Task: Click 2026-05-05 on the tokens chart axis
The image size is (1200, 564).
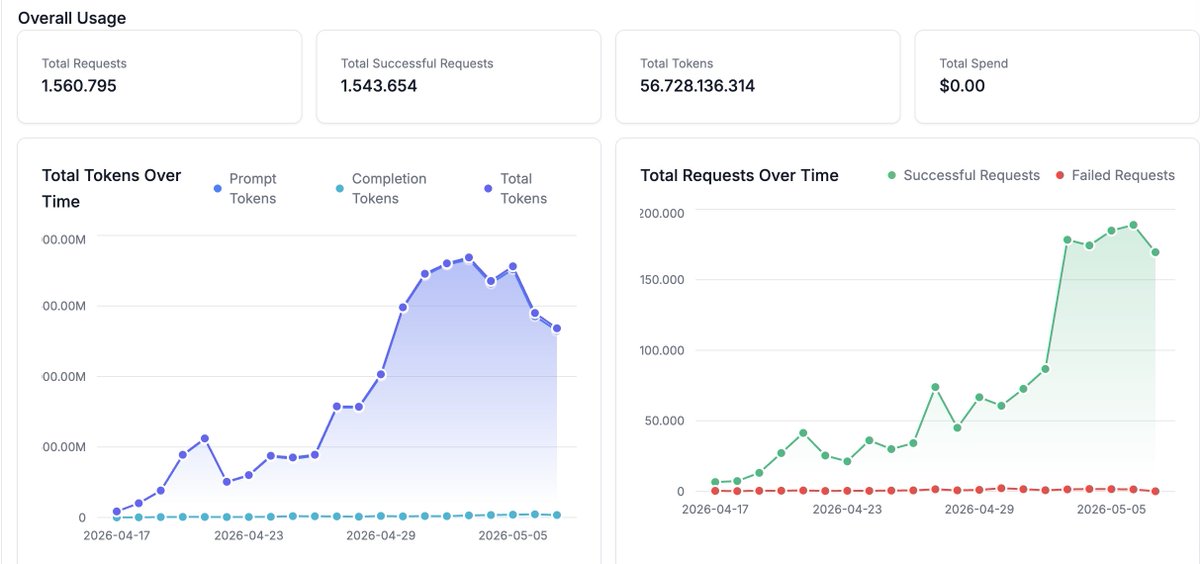Action: tap(513, 535)
